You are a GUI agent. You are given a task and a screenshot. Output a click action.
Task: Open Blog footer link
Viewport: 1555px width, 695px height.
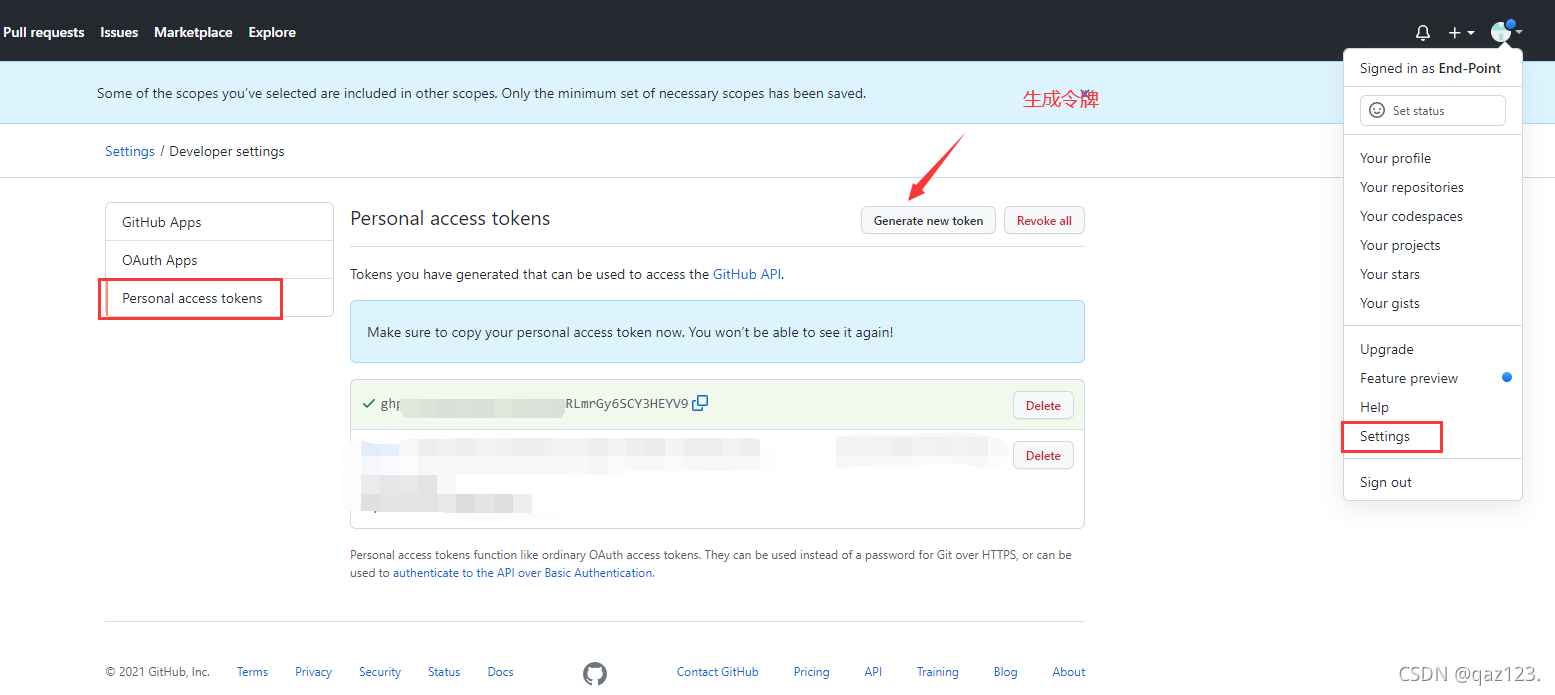tap(1005, 672)
